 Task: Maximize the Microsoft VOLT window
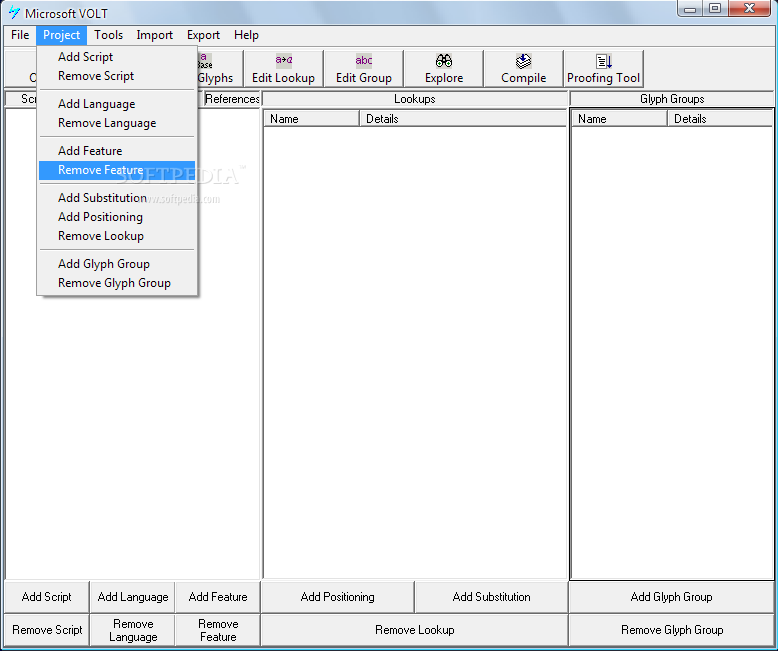click(715, 8)
